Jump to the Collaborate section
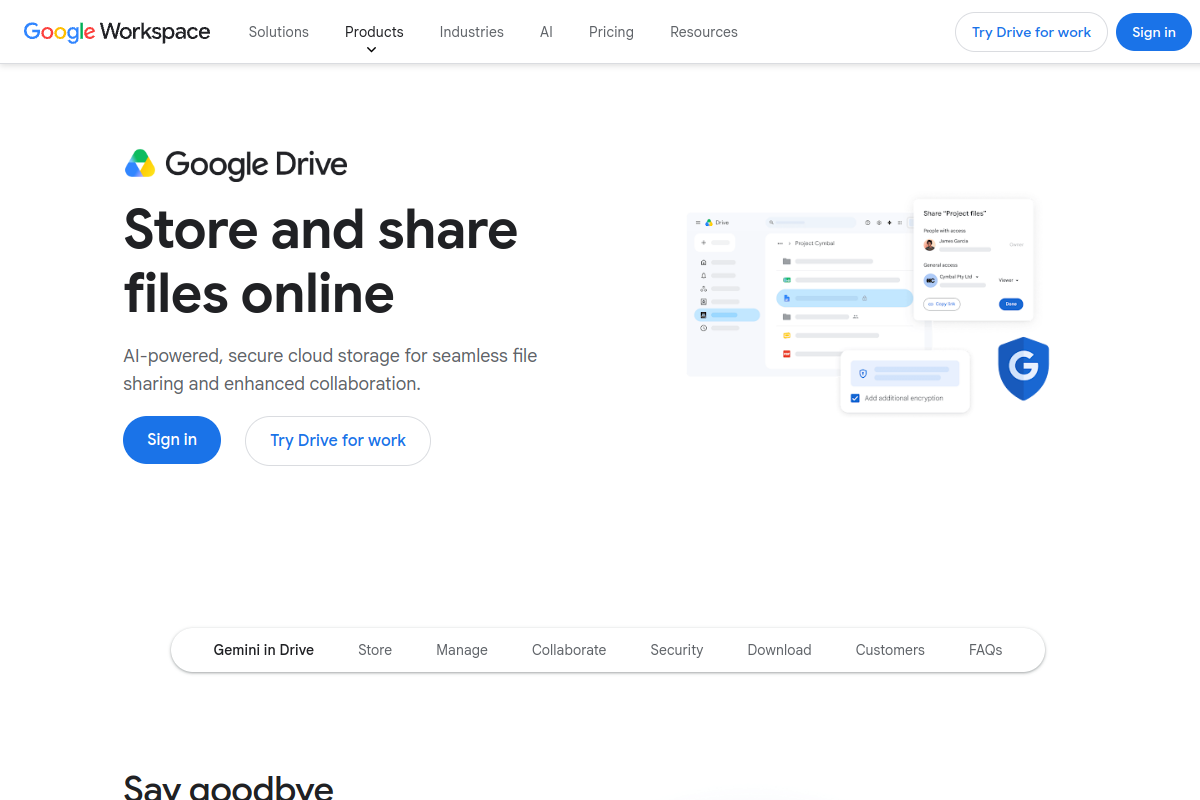Viewport: 1200px width, 800px height. point(569,650)
